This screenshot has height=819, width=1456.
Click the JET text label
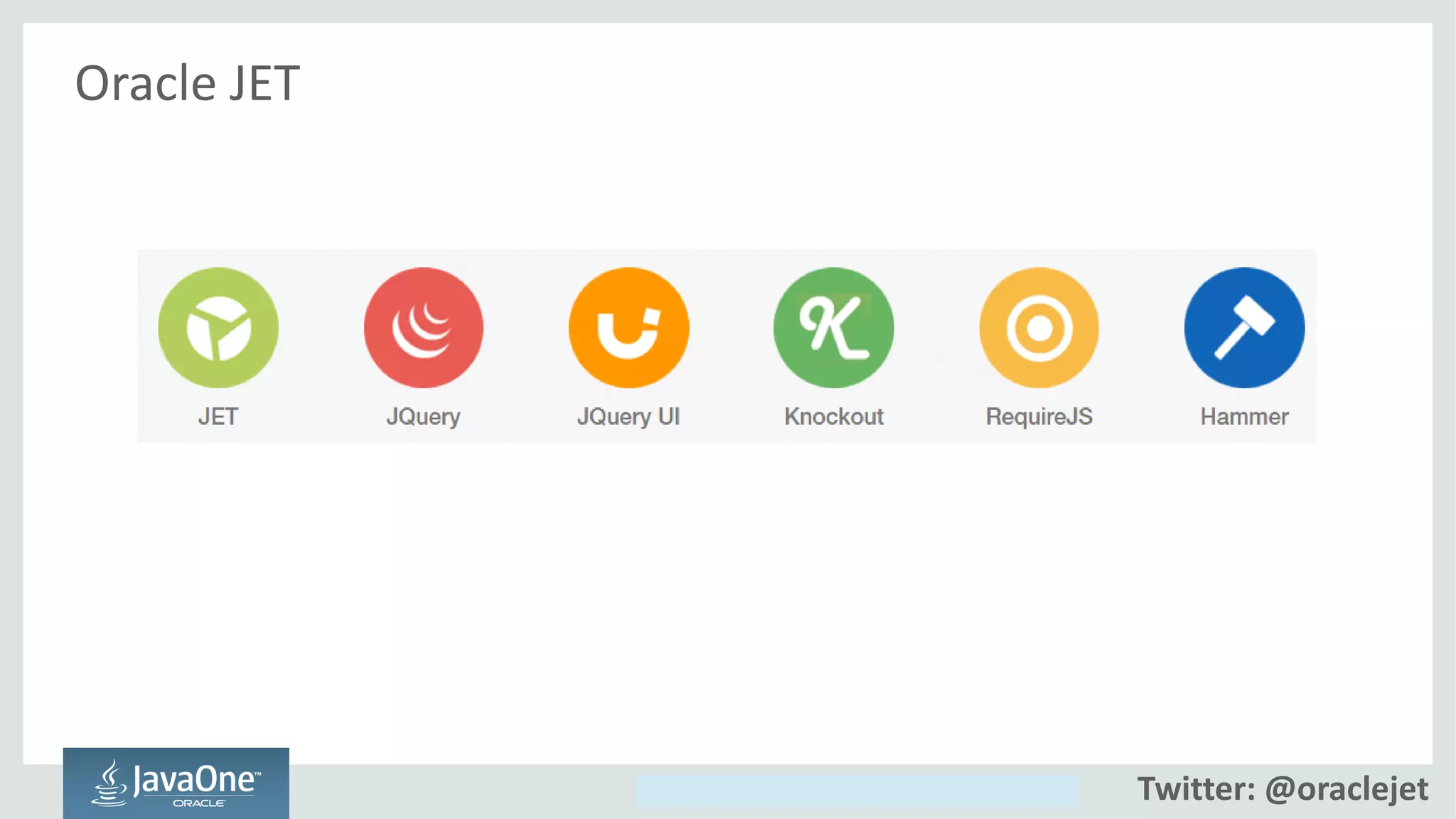tap(218, 417)
